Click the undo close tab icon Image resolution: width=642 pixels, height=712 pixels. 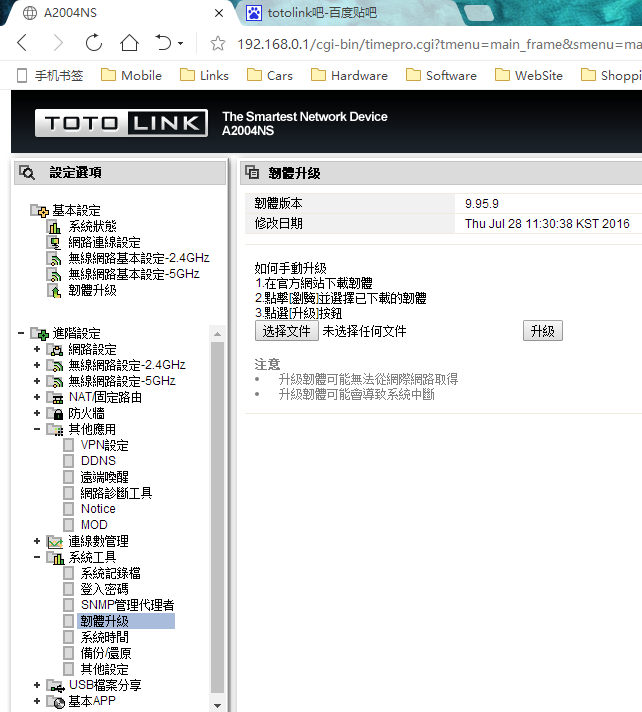coord(163,43)
